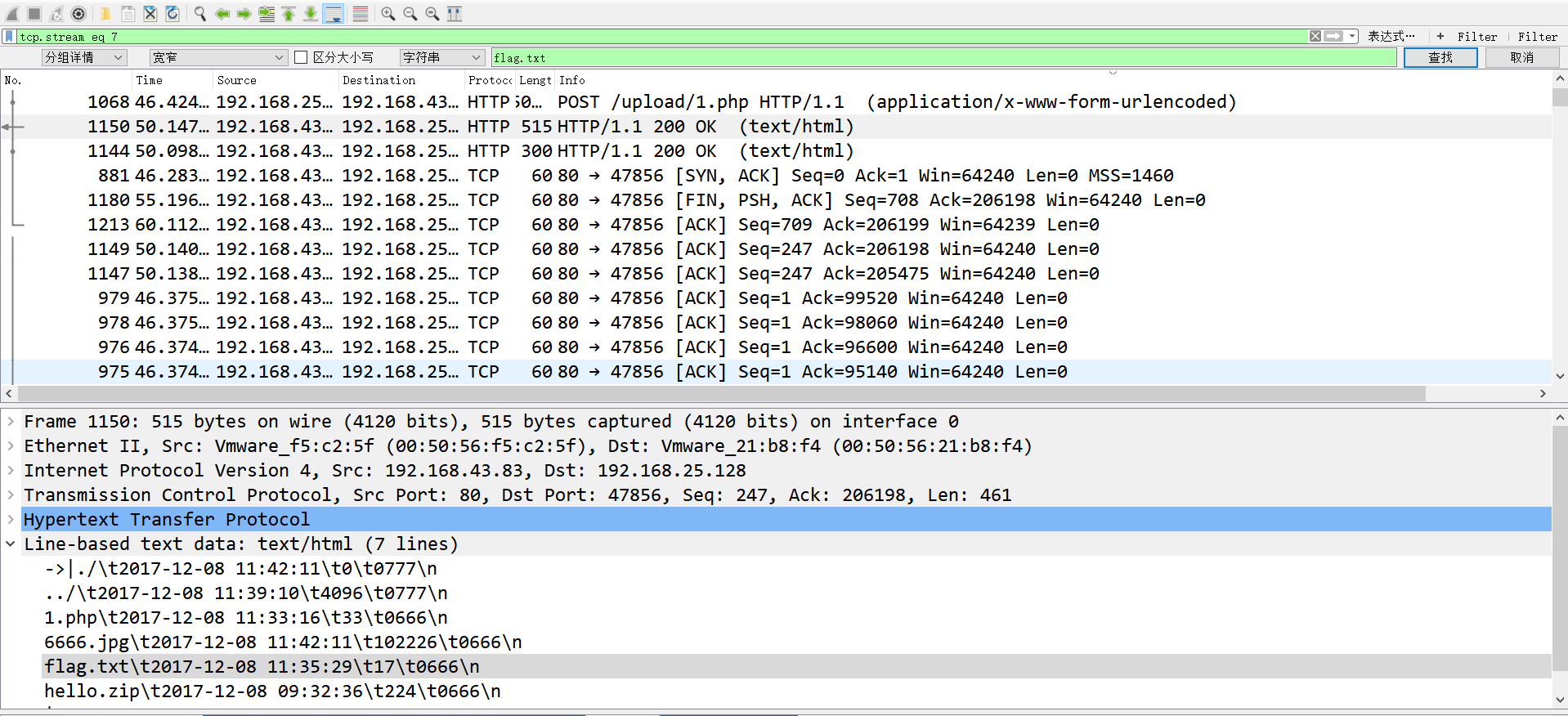Click the 取消 cancel button

(x=1522, y=57)
